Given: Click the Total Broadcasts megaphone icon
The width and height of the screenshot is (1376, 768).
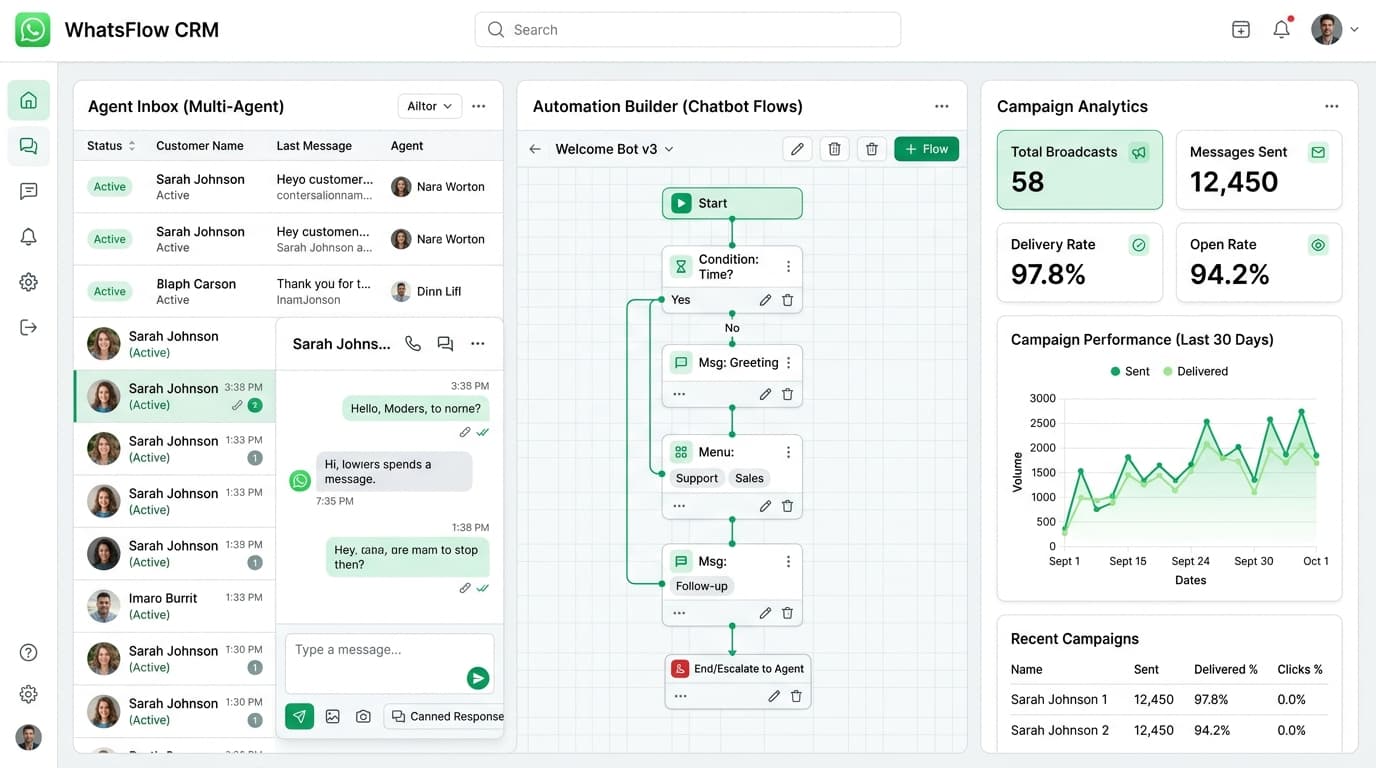Looking at the screenshot, I should coord(1138,152).
